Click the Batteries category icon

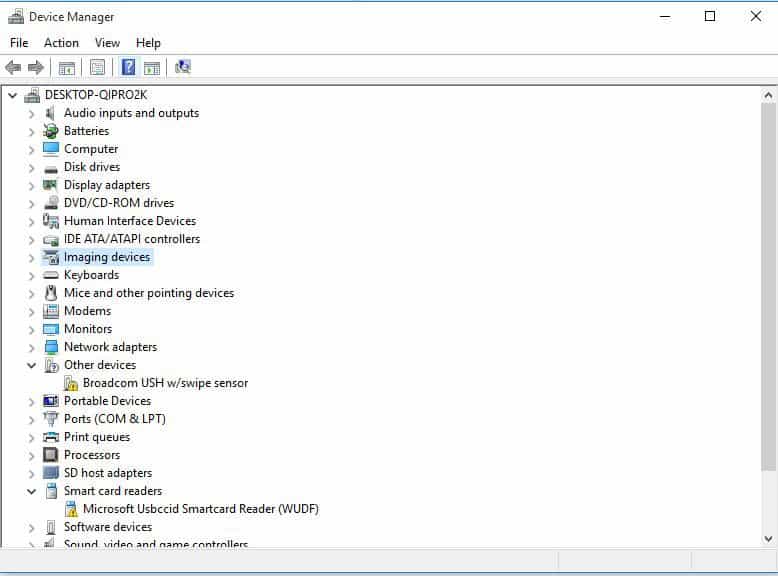50,131
